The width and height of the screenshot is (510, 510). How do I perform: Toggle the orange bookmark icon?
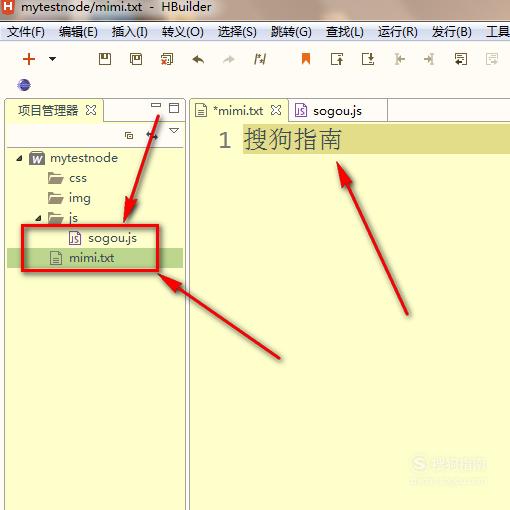306,59
